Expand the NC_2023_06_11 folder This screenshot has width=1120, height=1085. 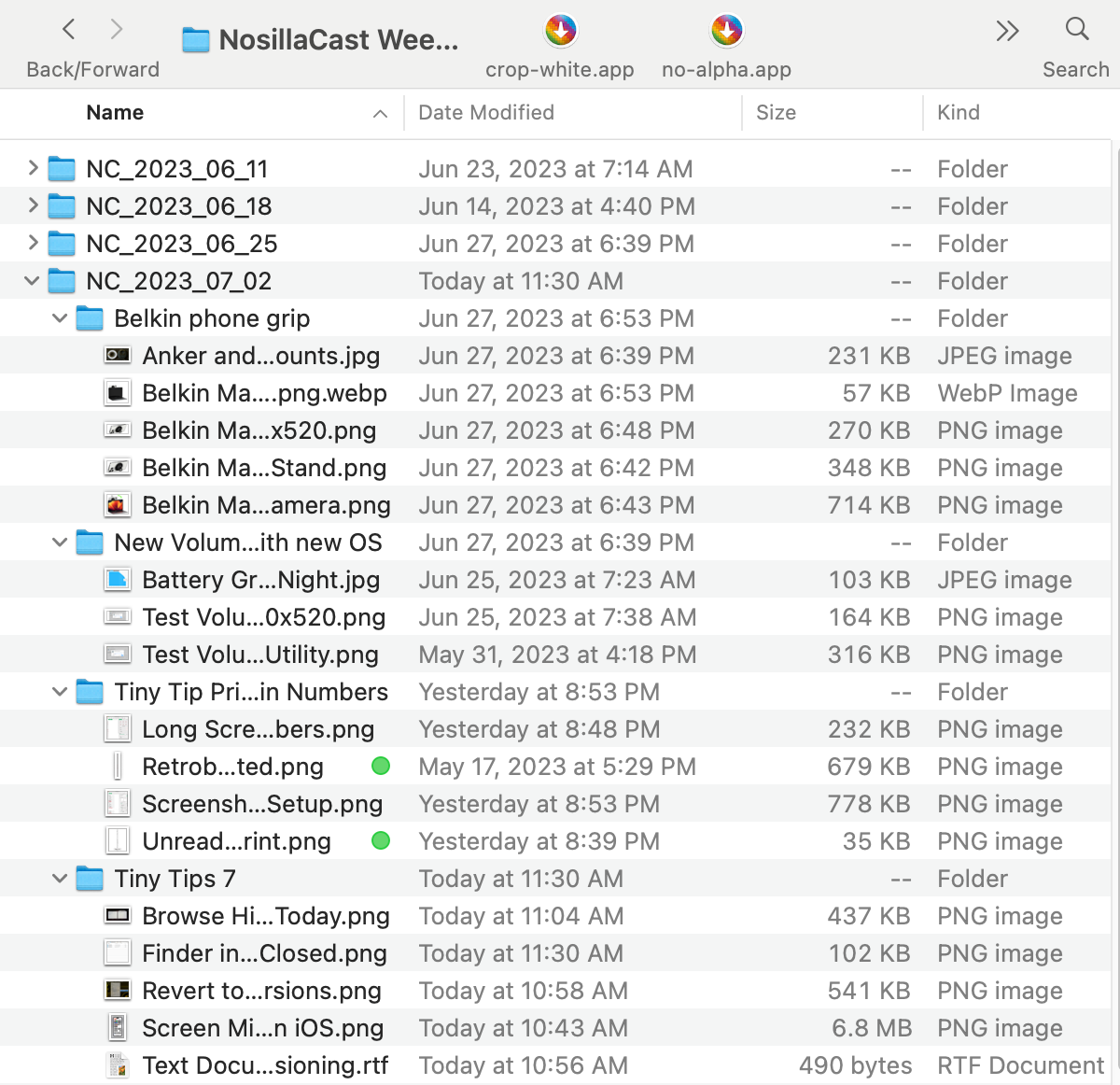(x=33, y=168)
